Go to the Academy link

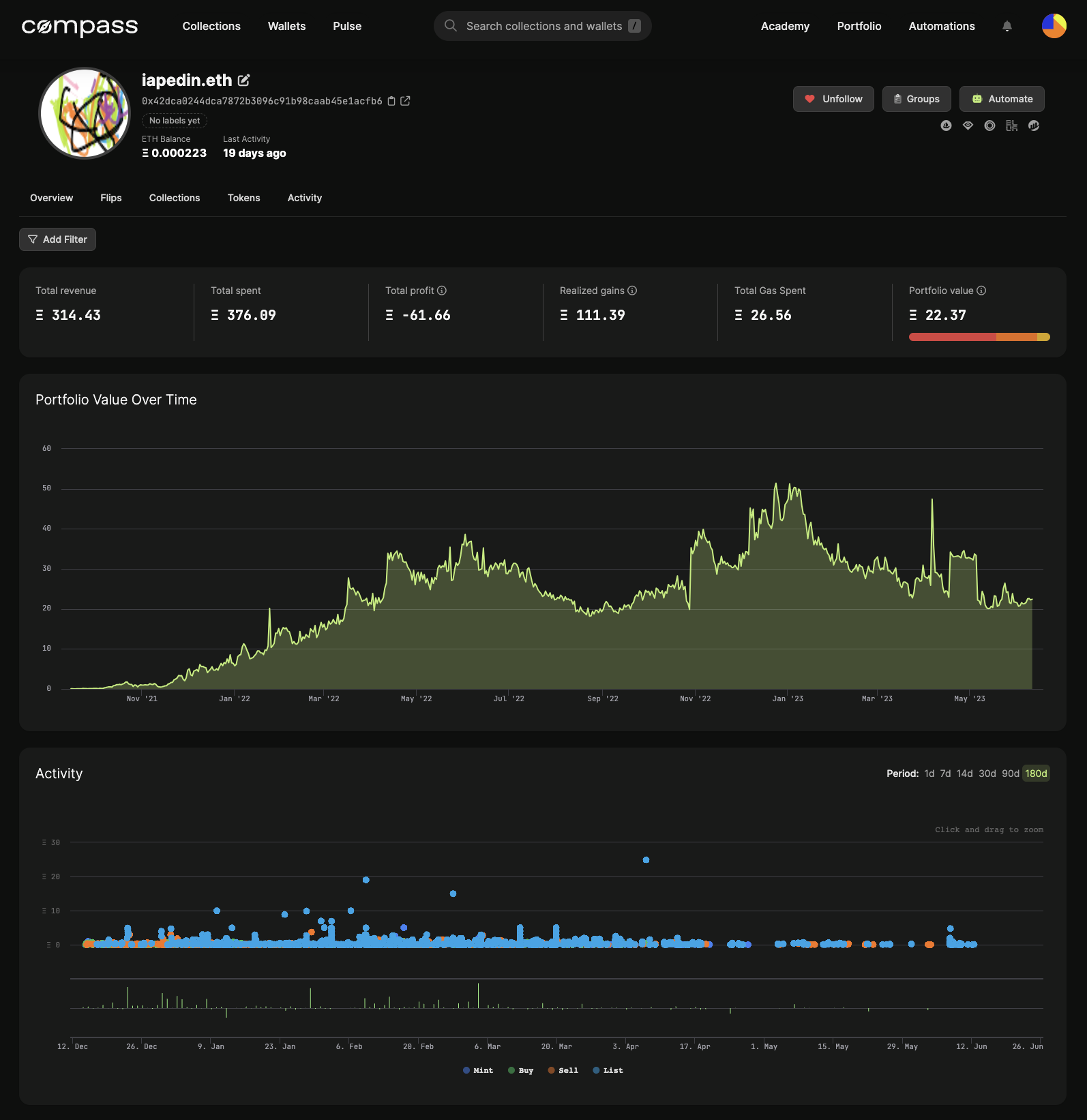click(x=785, y=26)
